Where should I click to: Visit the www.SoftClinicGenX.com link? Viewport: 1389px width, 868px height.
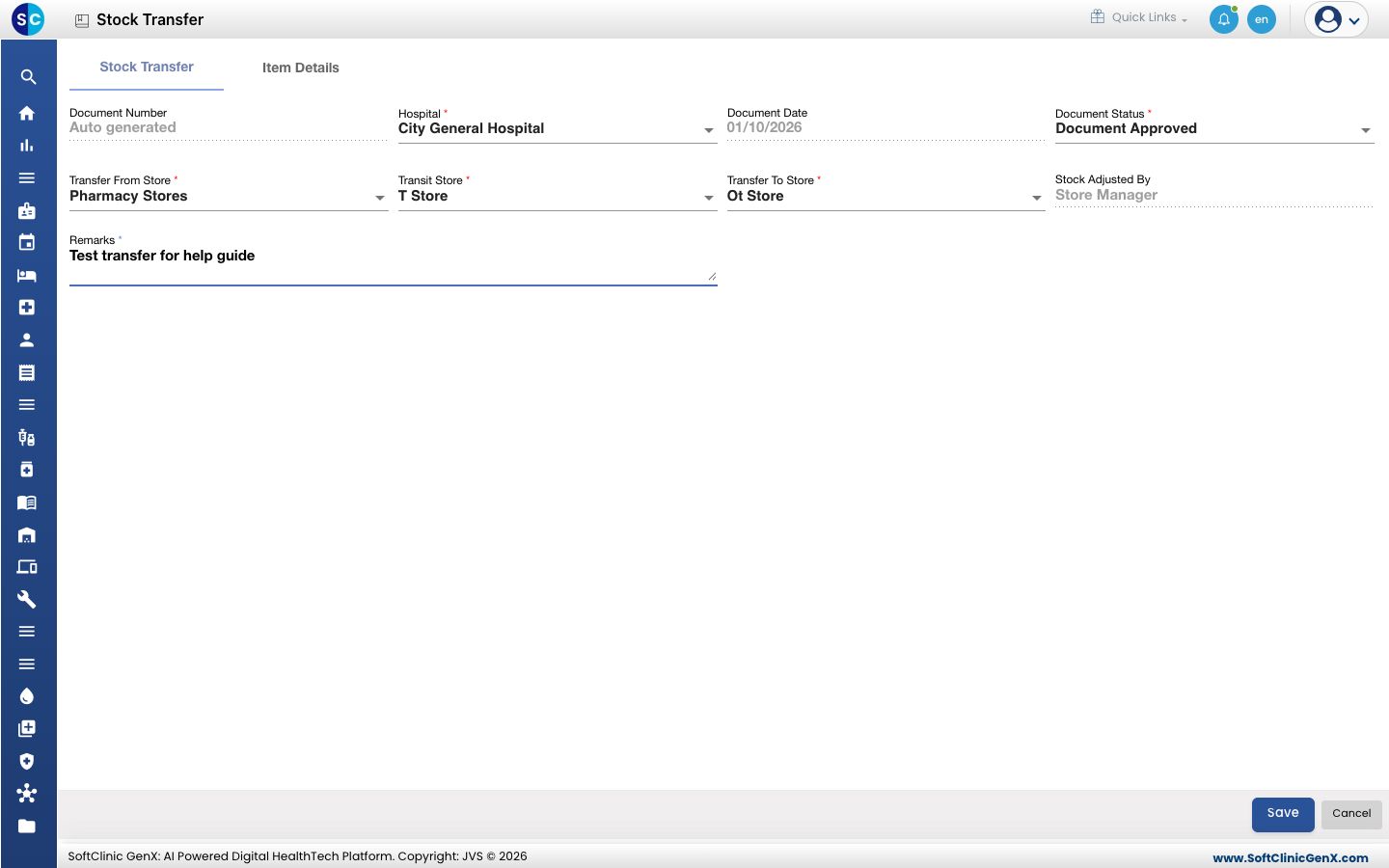[1291, 857]
